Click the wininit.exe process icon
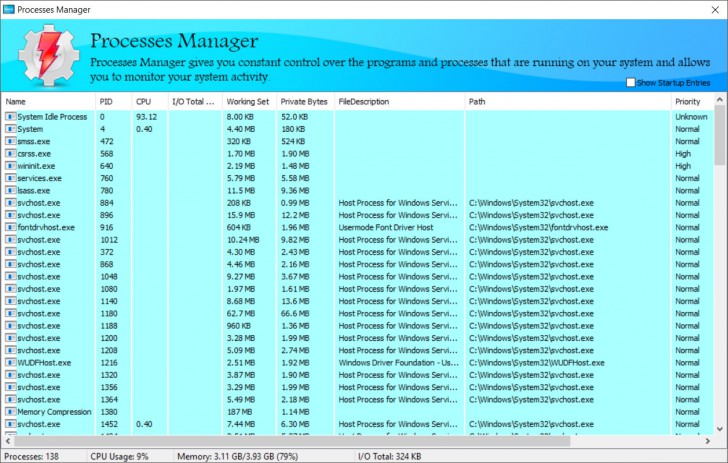728x463 pixels. pos(10,166)
